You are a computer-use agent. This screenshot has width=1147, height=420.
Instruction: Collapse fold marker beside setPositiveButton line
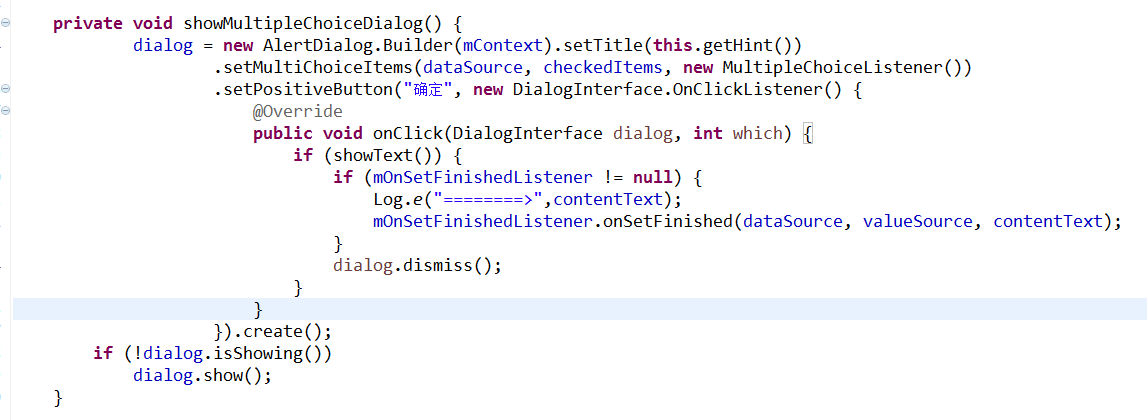[5, 89]
